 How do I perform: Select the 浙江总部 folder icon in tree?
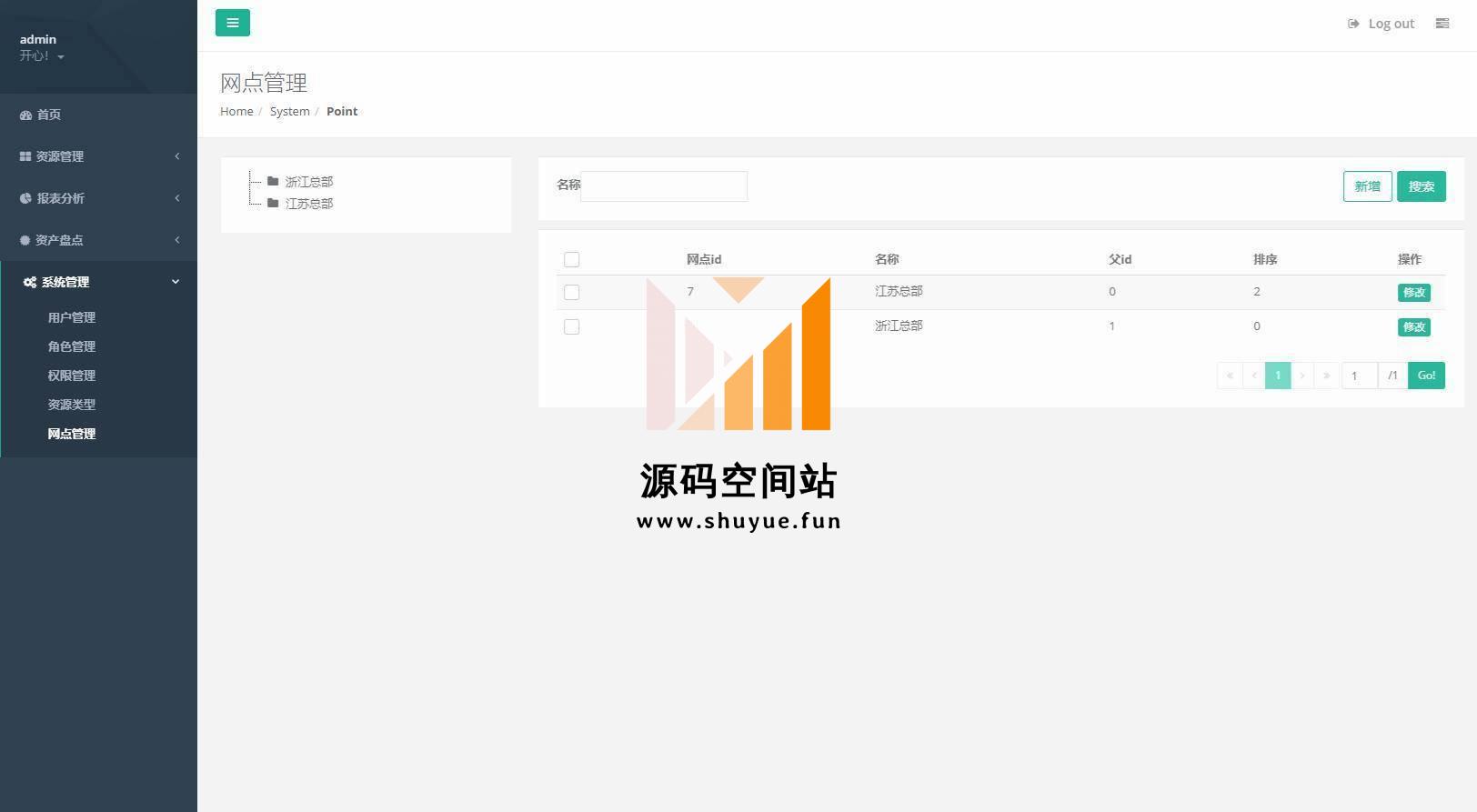(273, 182)
